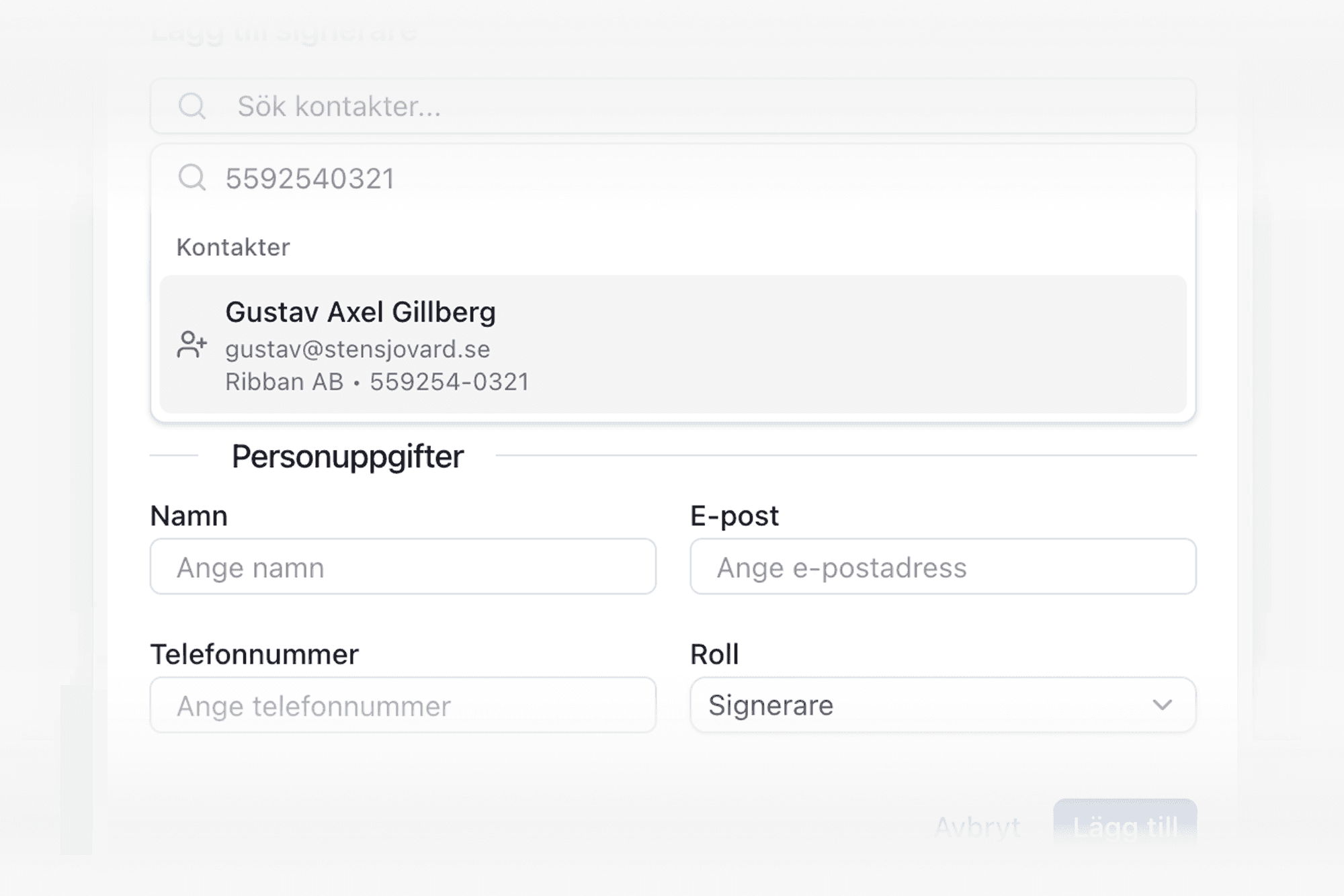
Task: Click the Ribban AB 559254-0321 company line
Action: pos(377,382)
